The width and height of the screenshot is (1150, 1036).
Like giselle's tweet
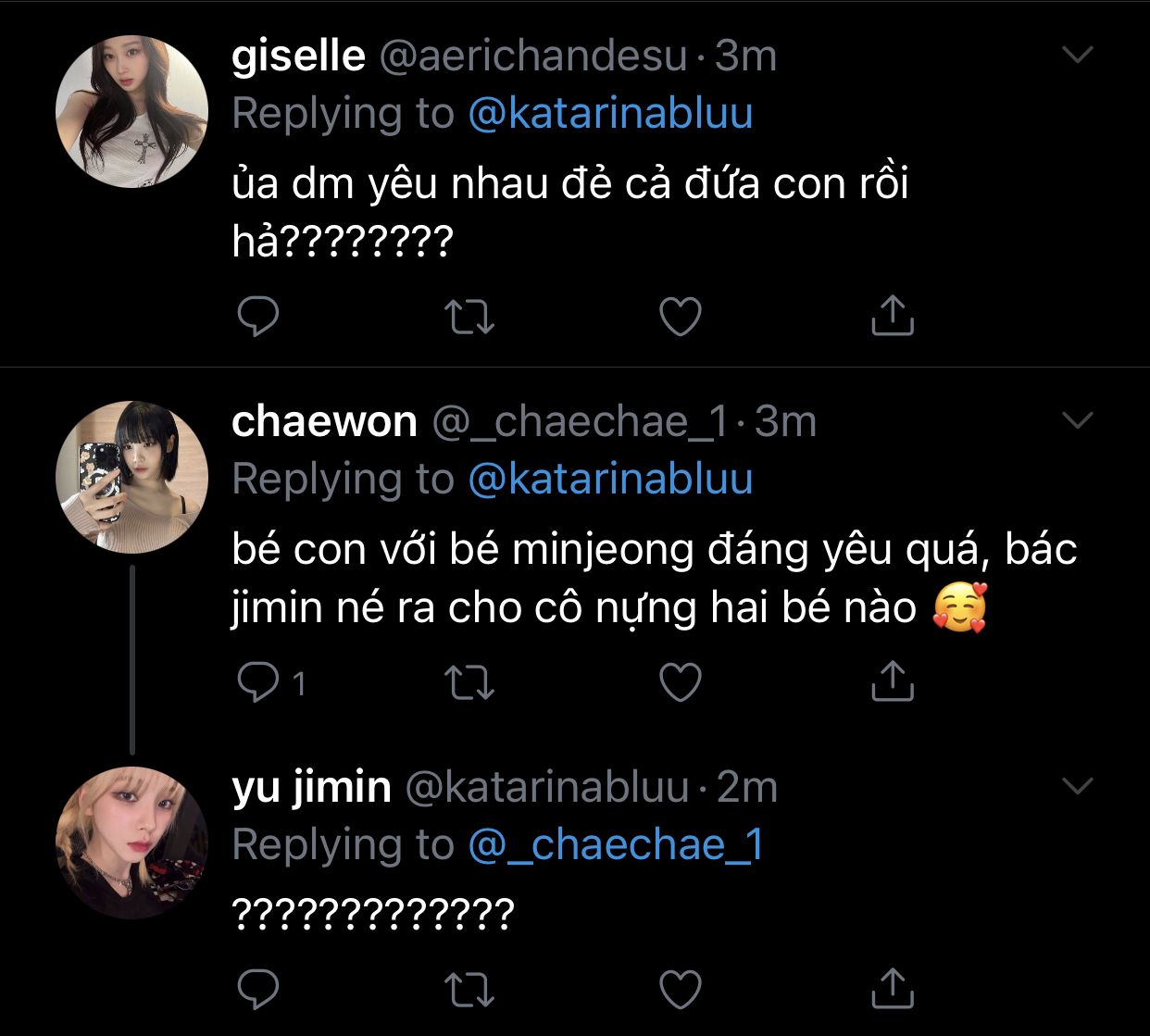pyautogui.click(x=680, y=317)
